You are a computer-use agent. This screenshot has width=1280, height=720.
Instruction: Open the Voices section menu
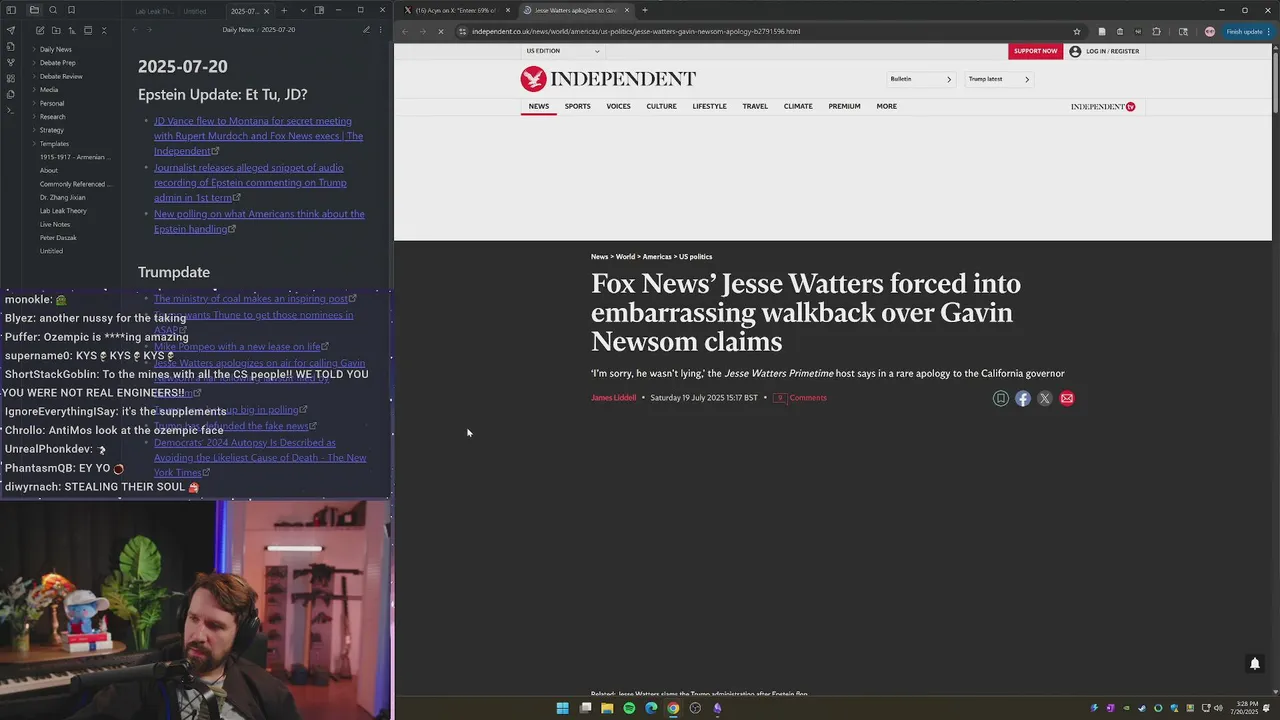pyautogui.click(x=618, y=106)
